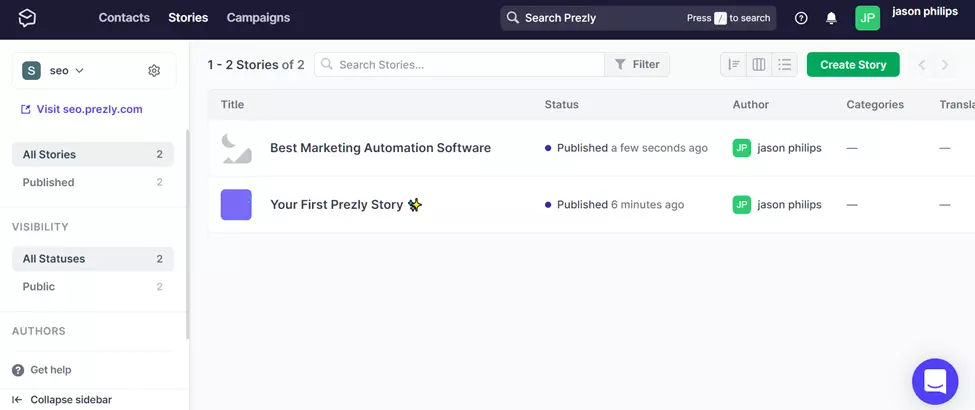Image resolution: width=975 pixels, height=410 pixels.
Task: Click the sidebar vertical scrollbar
Action: coord(188,235)
